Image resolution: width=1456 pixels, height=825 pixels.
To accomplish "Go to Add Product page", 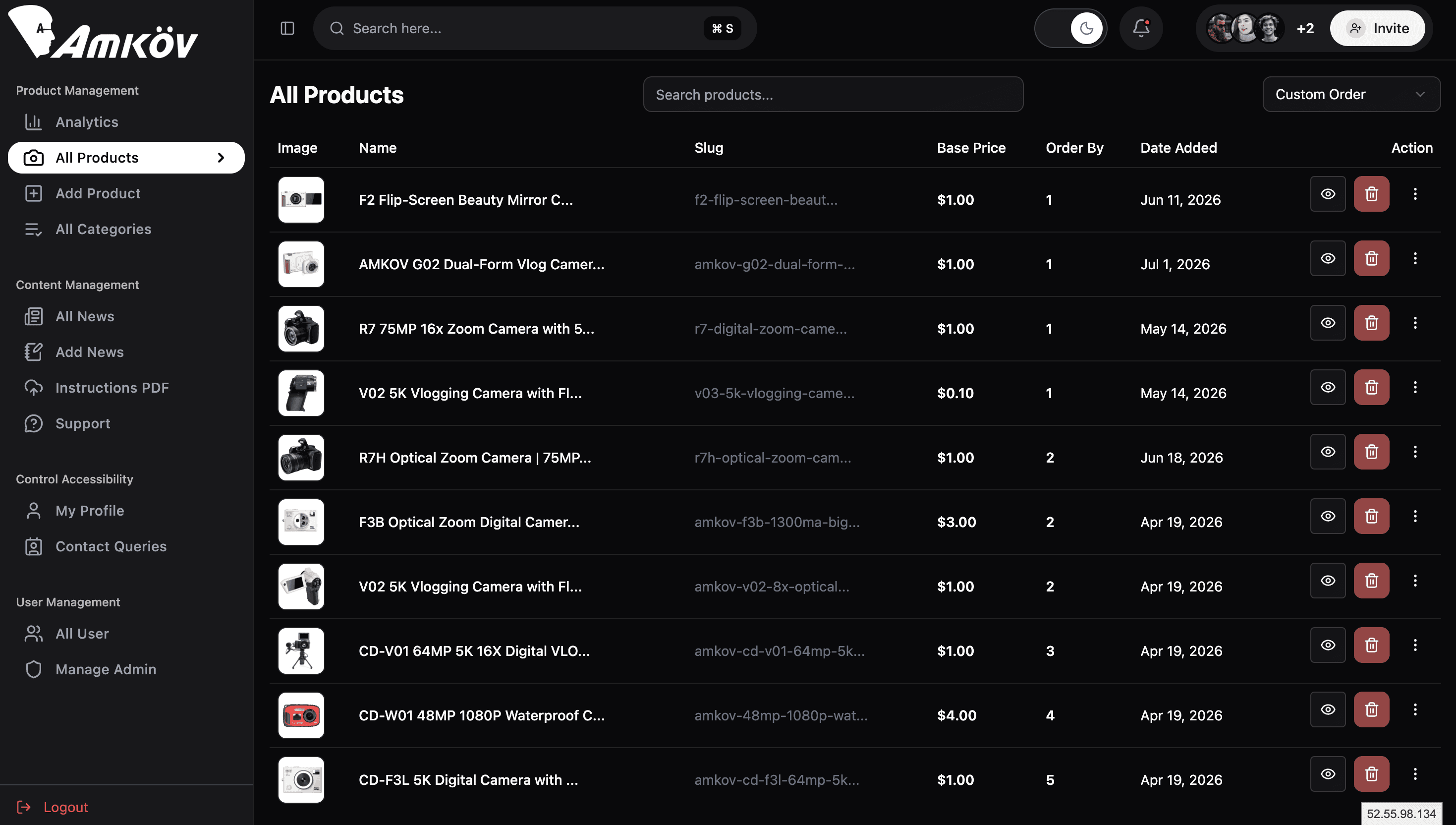I will [126, 193].
